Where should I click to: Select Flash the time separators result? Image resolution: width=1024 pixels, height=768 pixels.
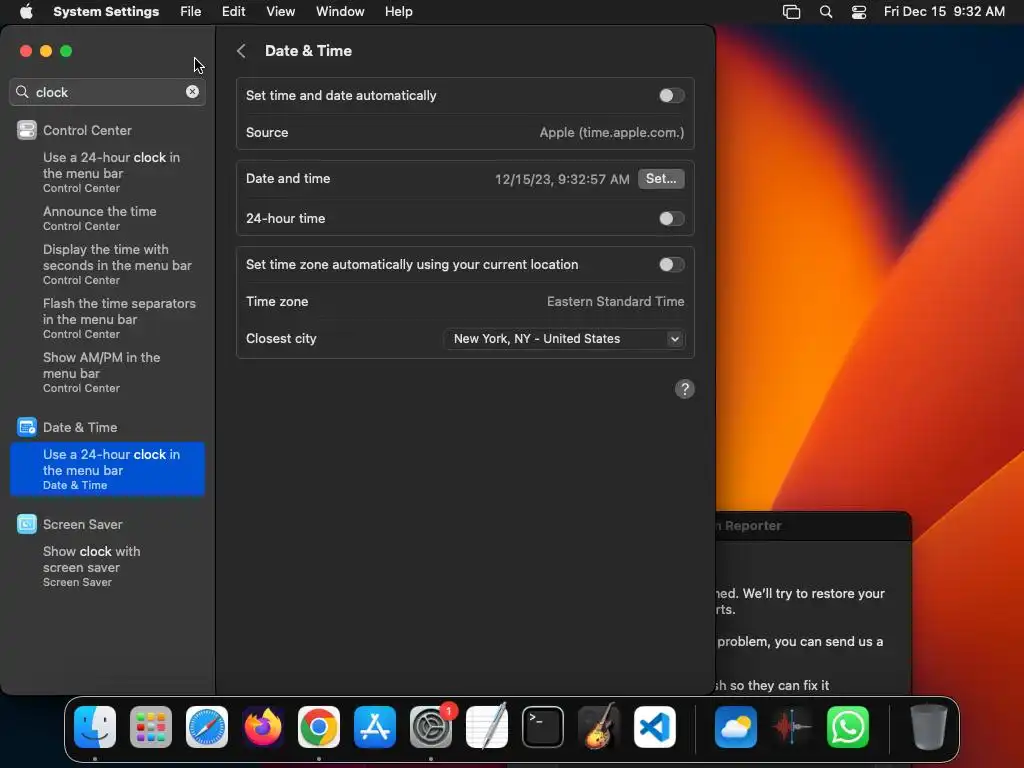tap(108, 318)
